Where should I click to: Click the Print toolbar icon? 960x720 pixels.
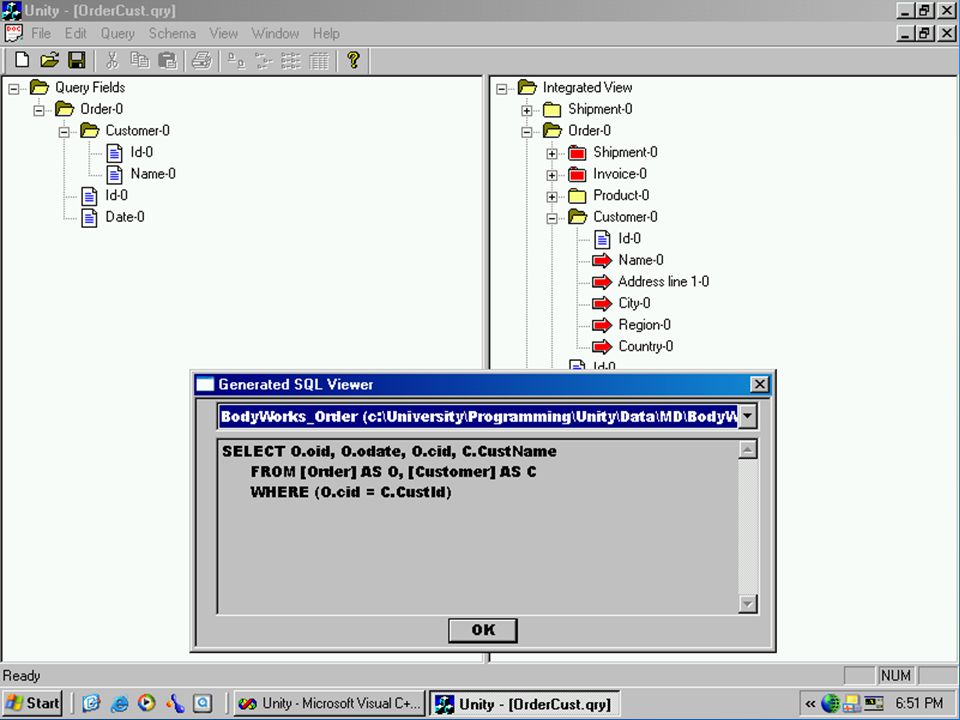(x=202, y=60)
